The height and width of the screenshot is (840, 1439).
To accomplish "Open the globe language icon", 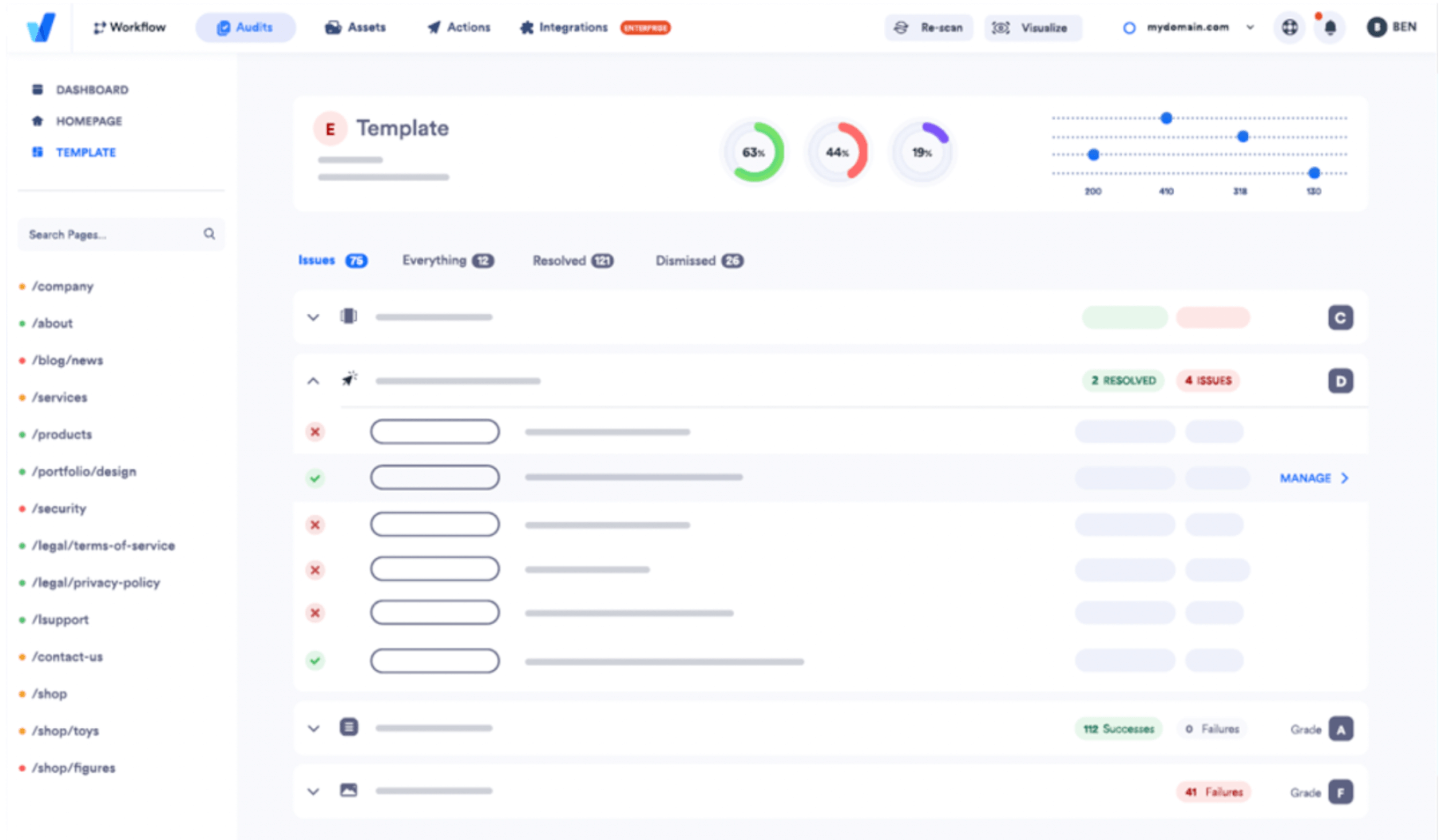I will click(x=1289, y=28).
